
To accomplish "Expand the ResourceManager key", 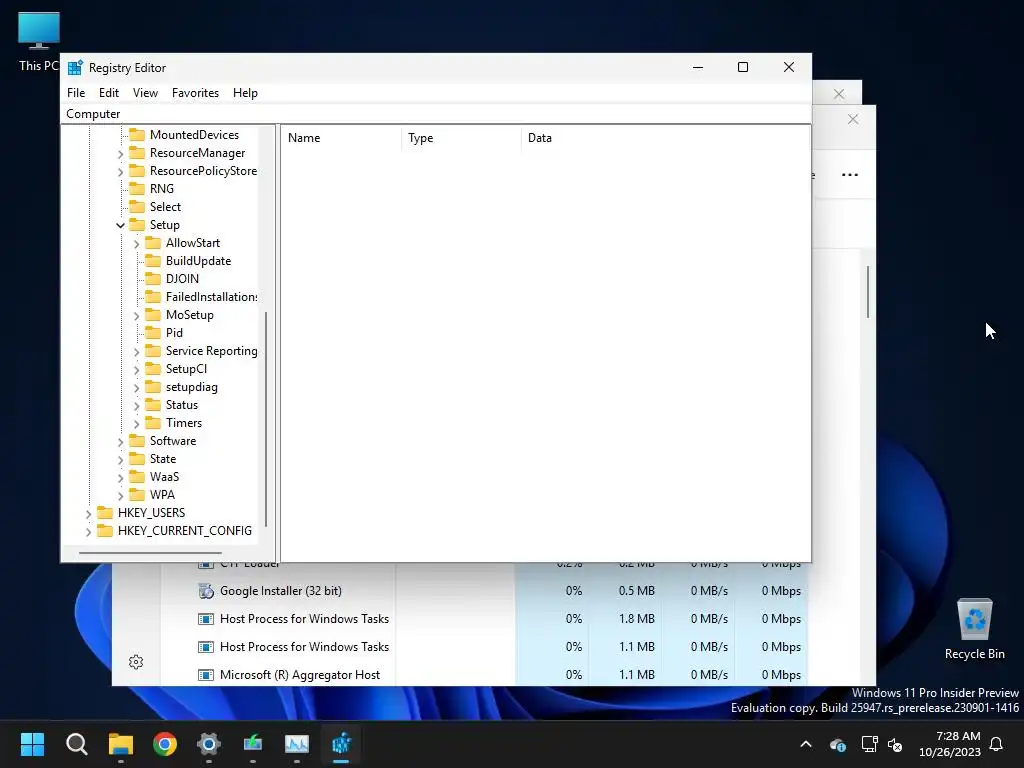I will pos(120,153).
